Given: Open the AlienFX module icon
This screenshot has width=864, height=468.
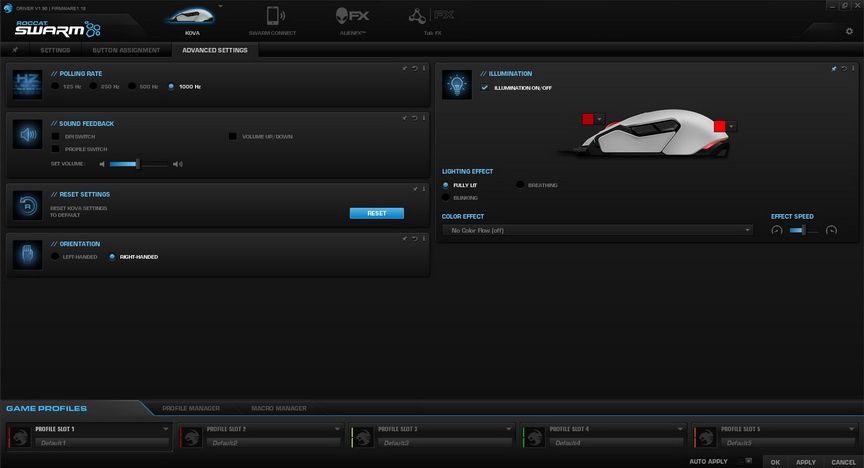Looking at the screenshot, I should tap(352, 15).
